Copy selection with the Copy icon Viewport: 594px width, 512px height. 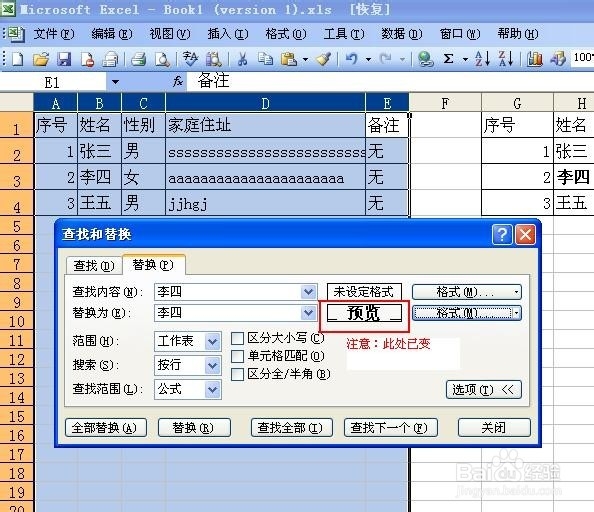265,59
